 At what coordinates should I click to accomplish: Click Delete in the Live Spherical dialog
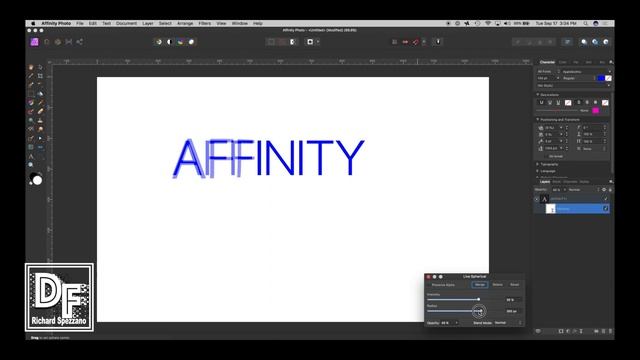(498, 284)
